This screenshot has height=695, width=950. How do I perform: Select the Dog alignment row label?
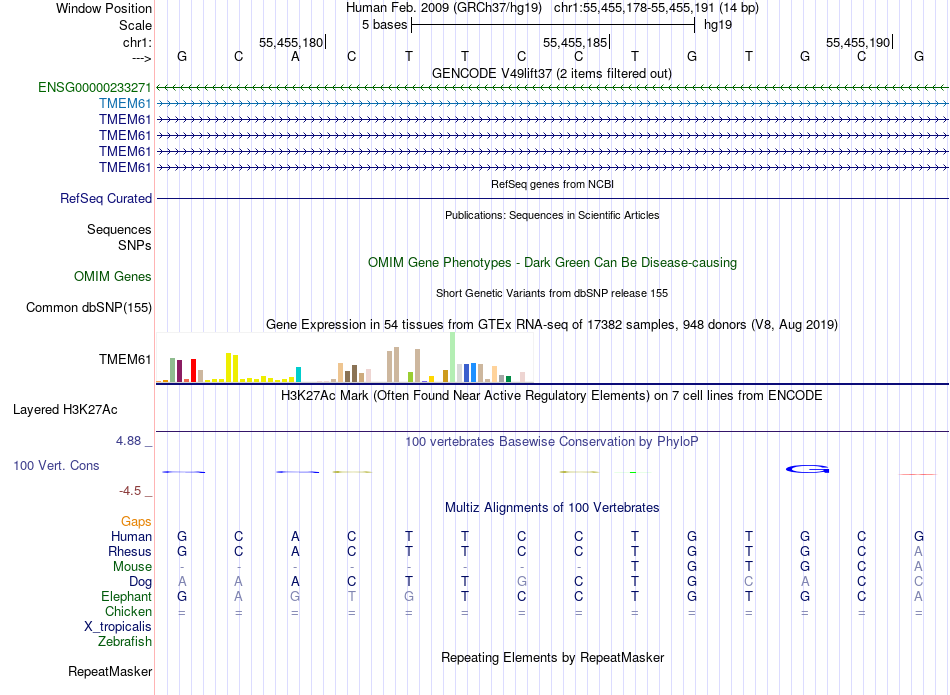(x=141, y=582)
